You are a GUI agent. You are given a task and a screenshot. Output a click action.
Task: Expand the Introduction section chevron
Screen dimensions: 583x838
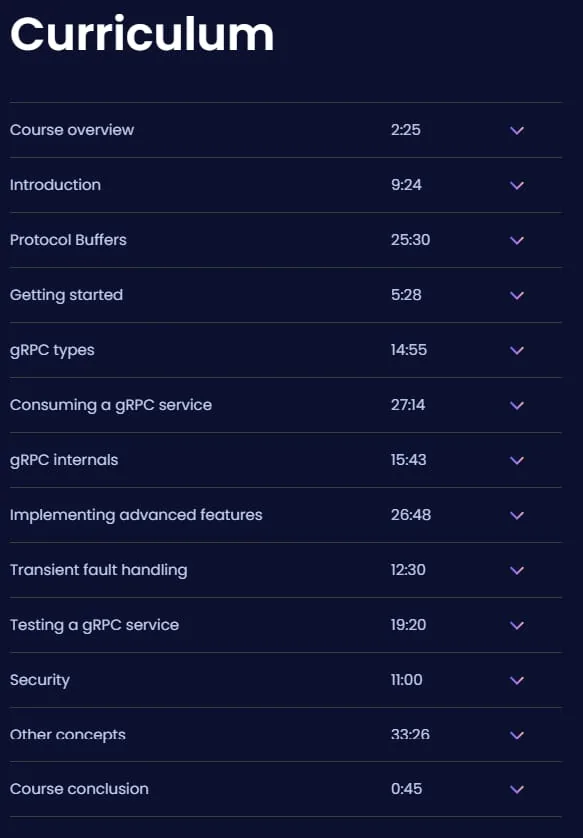coord(517,185)
